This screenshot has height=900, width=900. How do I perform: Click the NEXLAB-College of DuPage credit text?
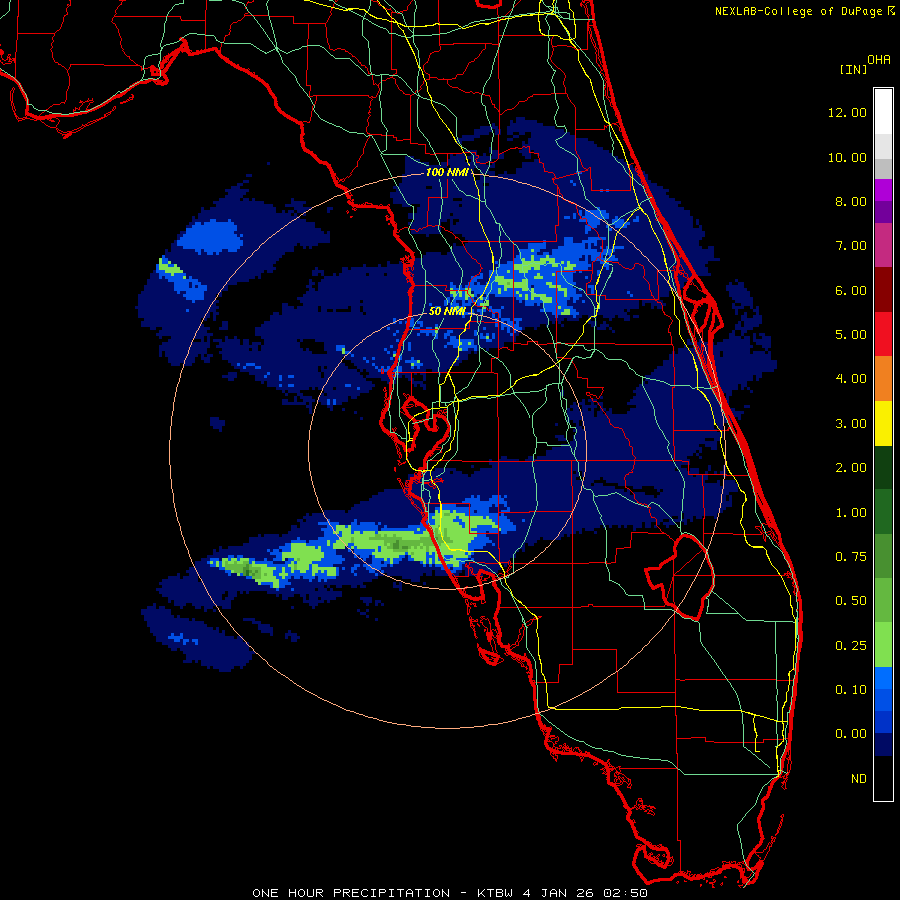(x=799, y=11)
